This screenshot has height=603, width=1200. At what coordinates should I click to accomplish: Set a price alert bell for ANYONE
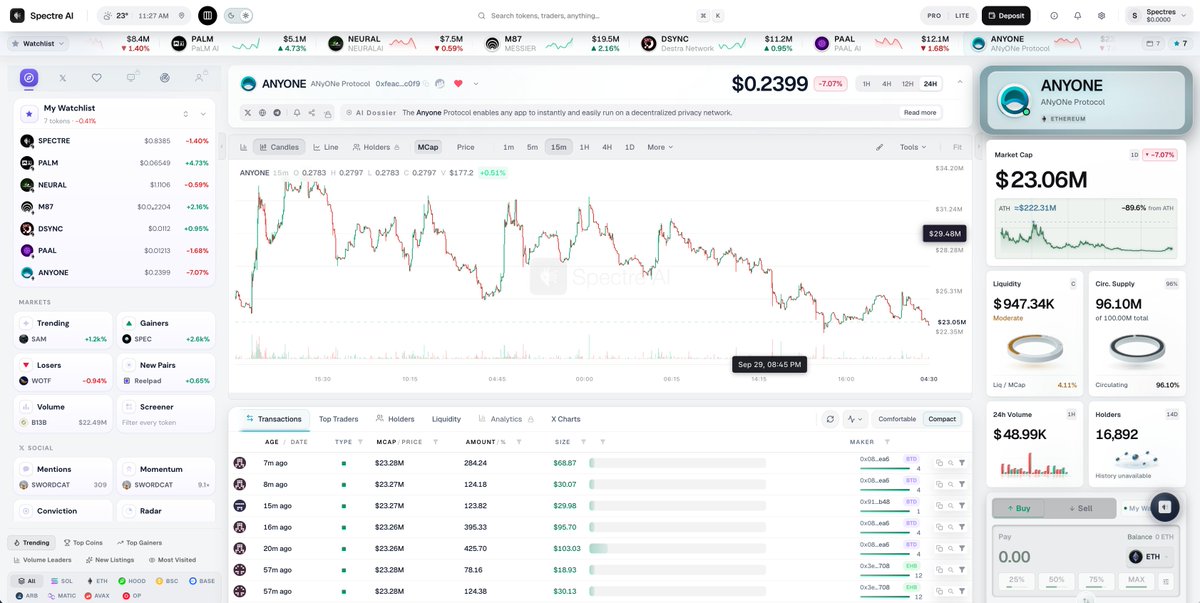pos(297,113)
